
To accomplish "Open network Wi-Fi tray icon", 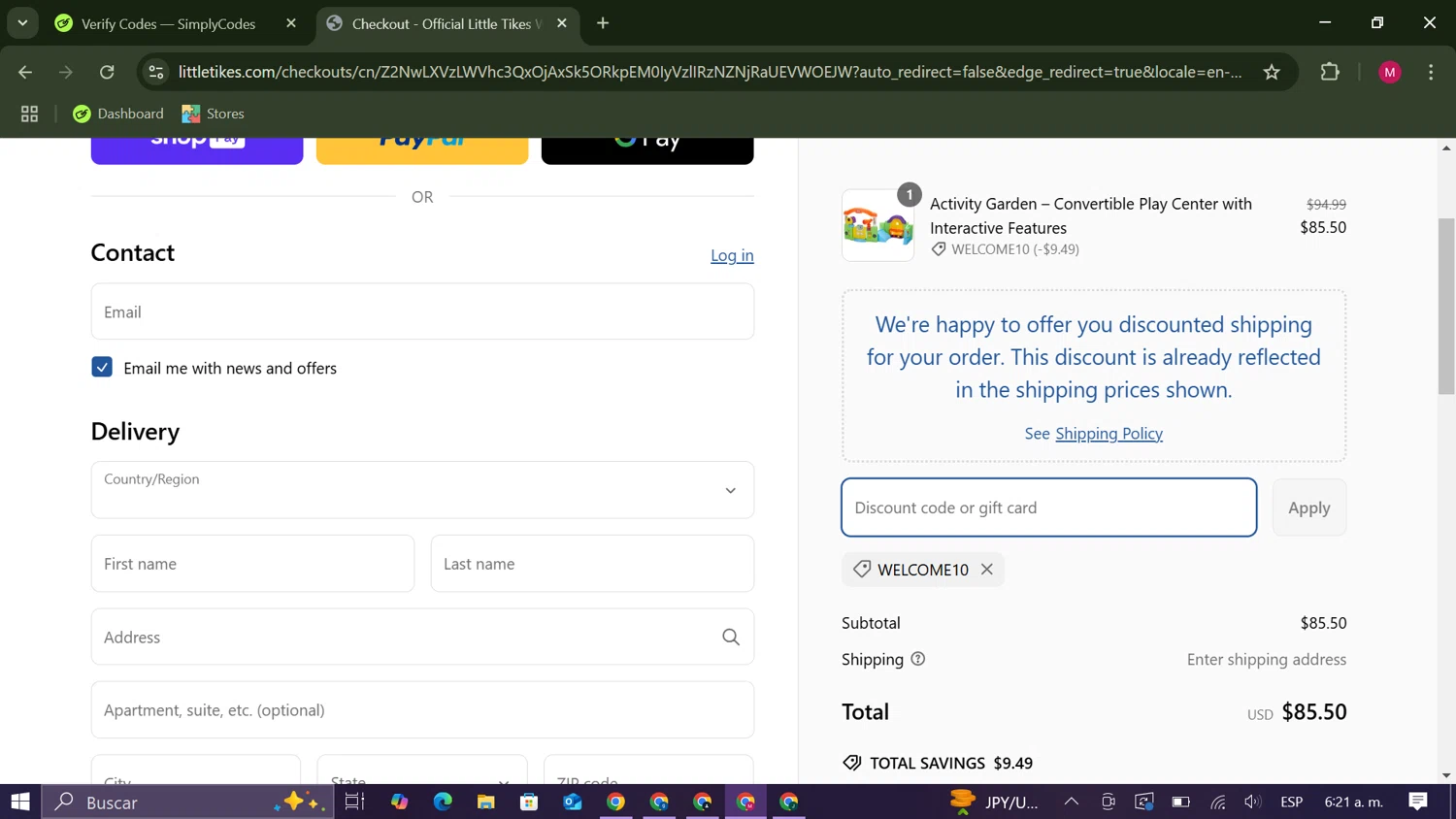I will [1218, 802].
